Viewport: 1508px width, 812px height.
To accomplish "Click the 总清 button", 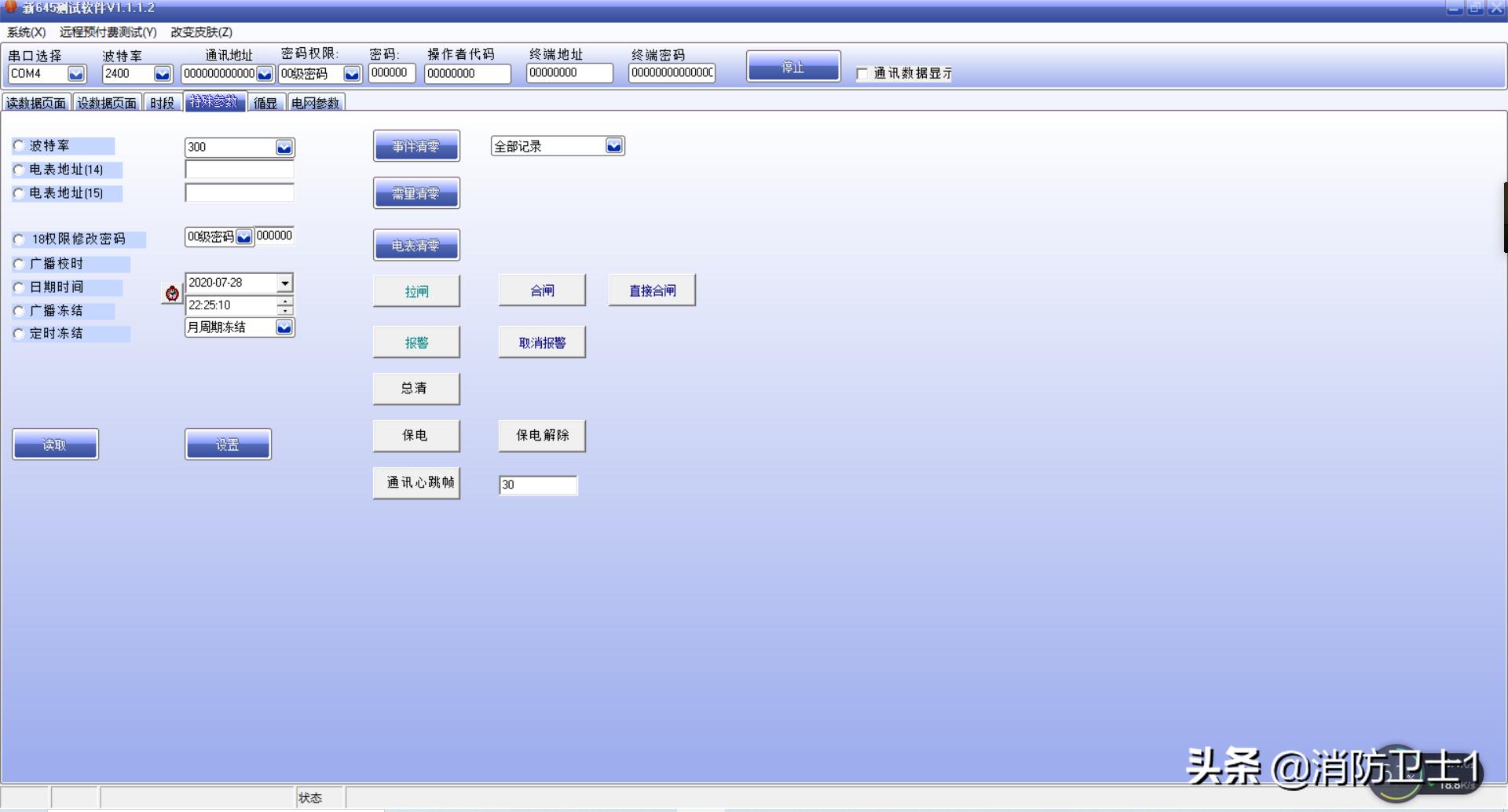I will [416, 389].
